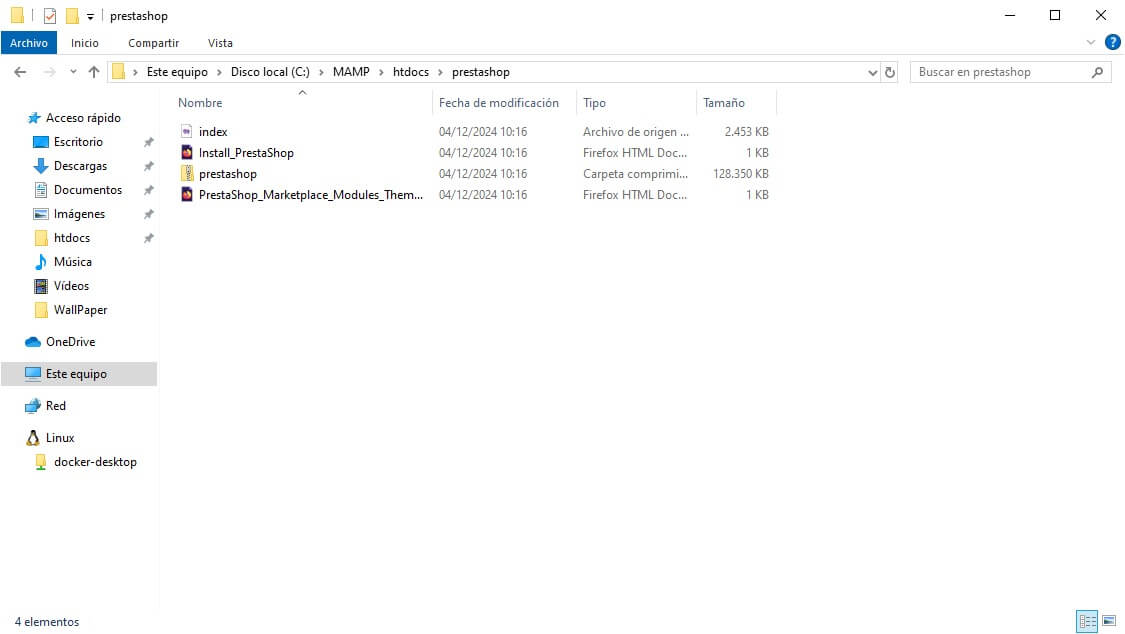Select the prestashop zip folder icon
Screen dimensions: 1125x634
pyautogui.click(x=187, y=173)
